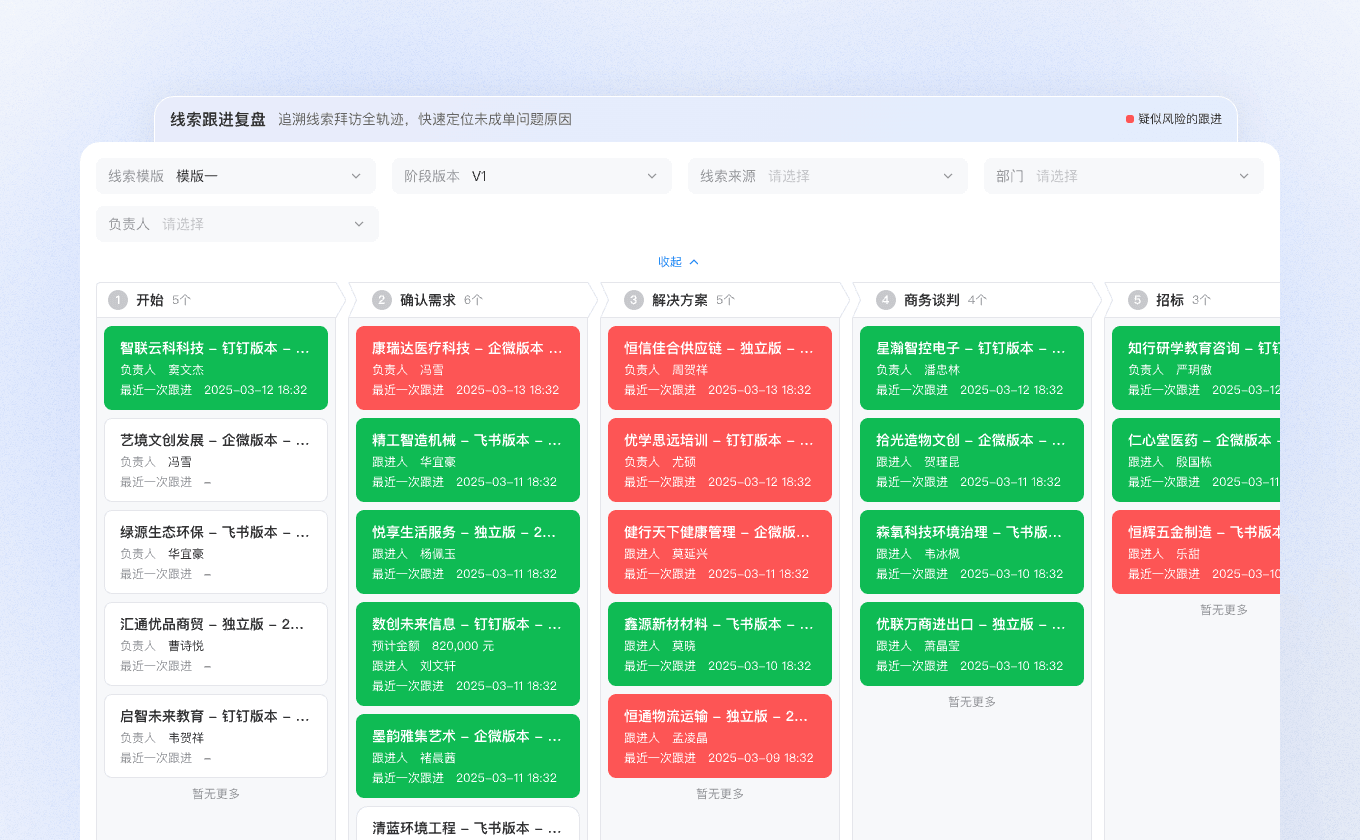Click stage number 5 circle icon
This screenshot has width=1360, height=840.
pyautogui.click(x=1138, y=300)
